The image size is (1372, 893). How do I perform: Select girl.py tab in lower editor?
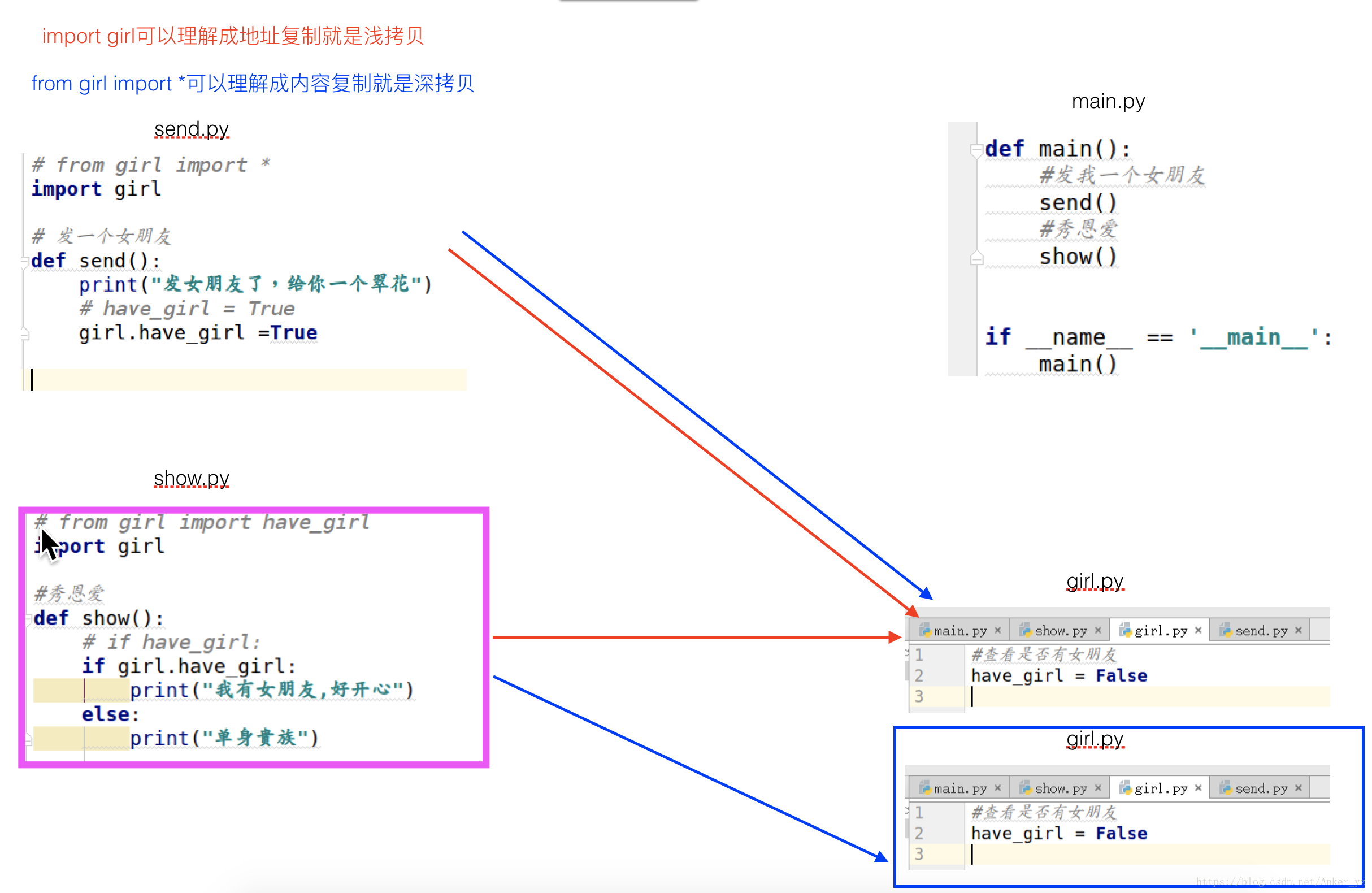(x=1161, y=788)
